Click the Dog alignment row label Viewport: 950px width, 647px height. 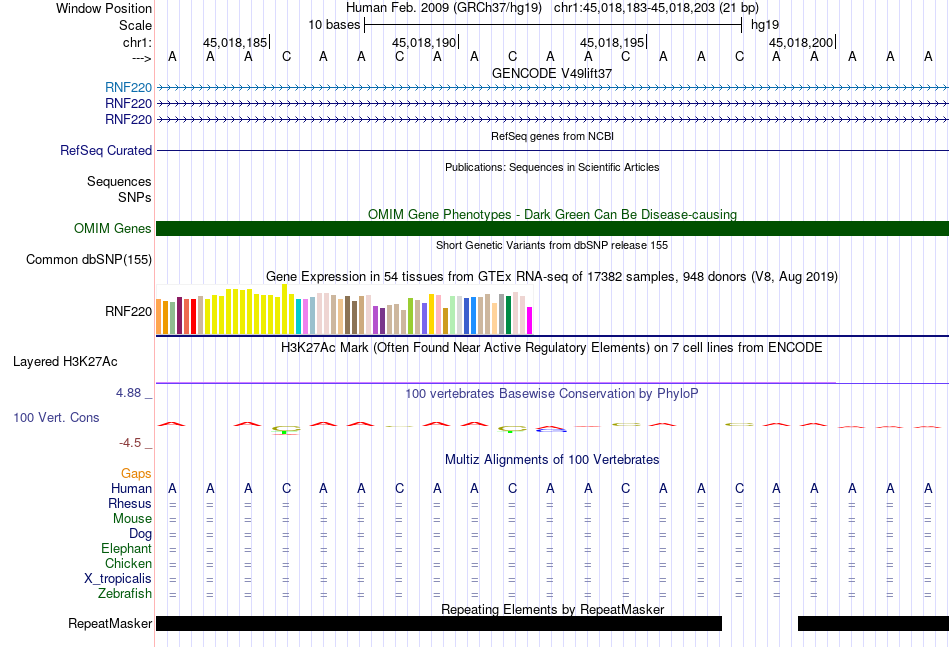[141, 534]
